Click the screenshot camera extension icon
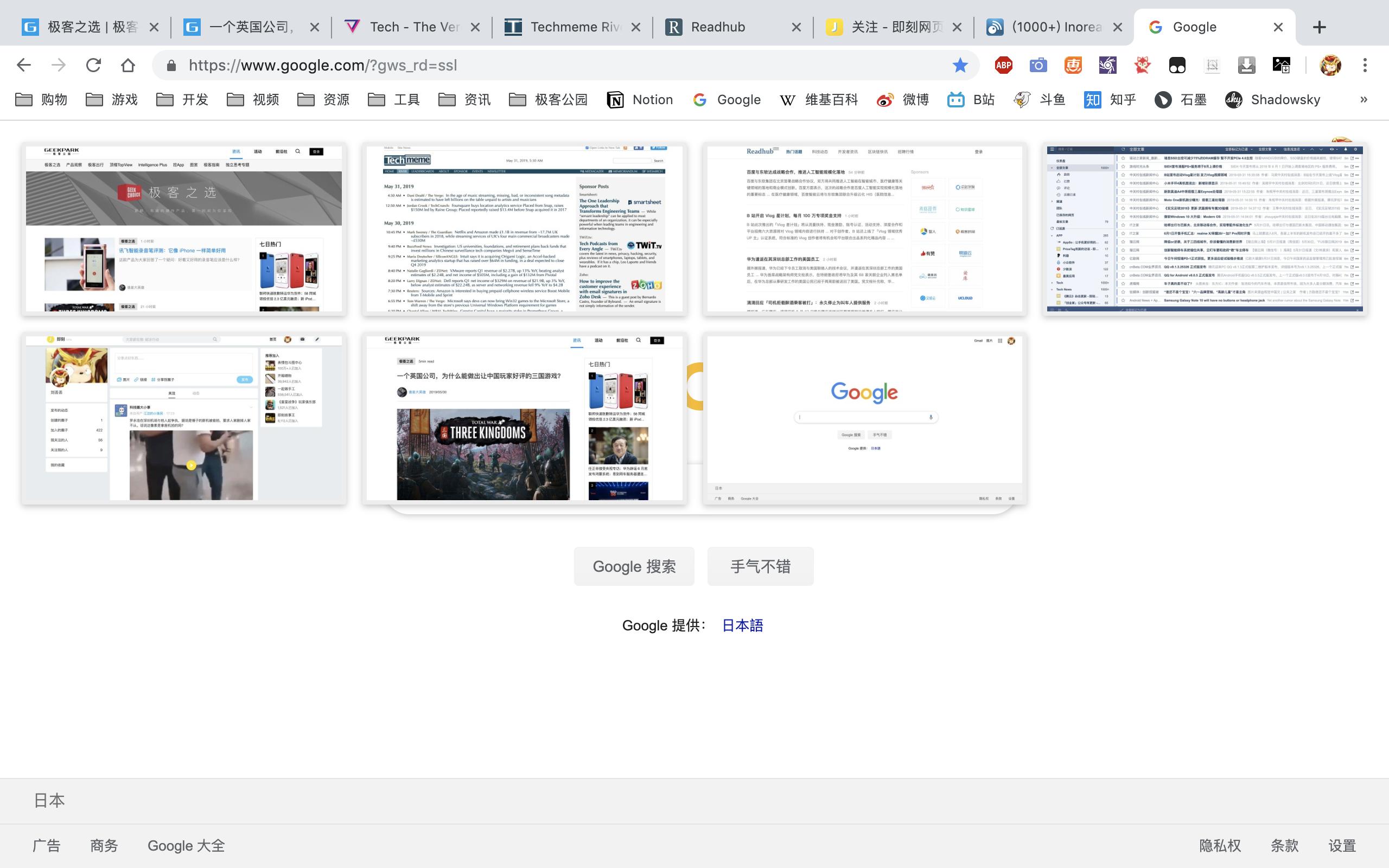Image resolution: width=1389 pixels, height=868 pixels. pos(1038,65)
